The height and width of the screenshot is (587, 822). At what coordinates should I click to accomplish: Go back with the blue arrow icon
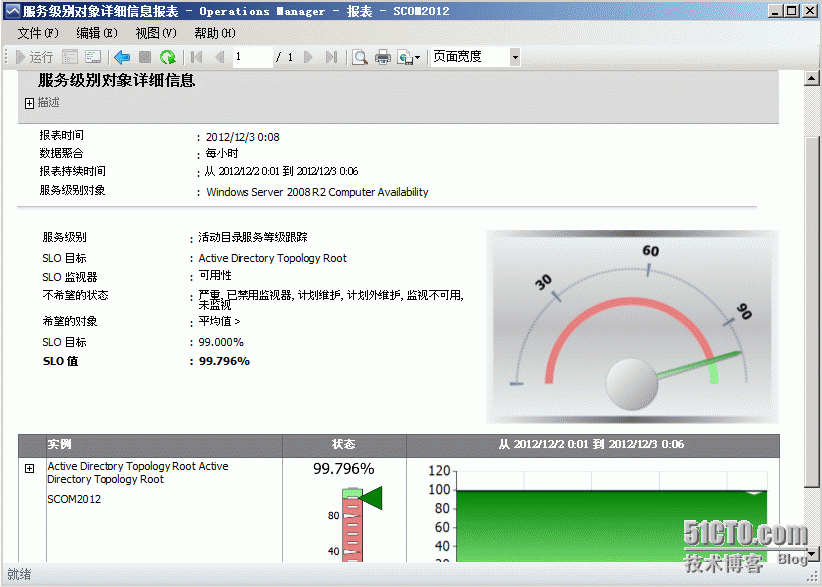122,57
